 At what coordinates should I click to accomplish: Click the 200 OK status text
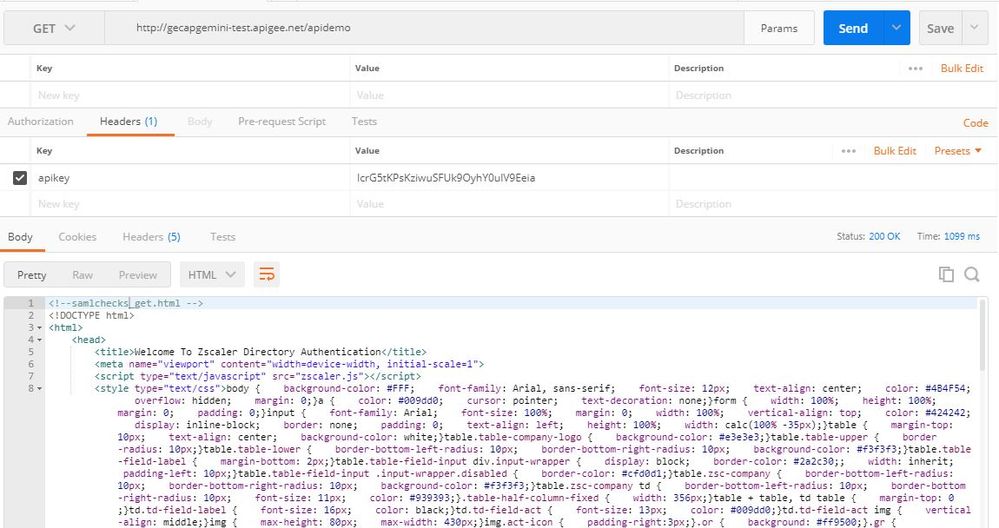coord(884,236)
